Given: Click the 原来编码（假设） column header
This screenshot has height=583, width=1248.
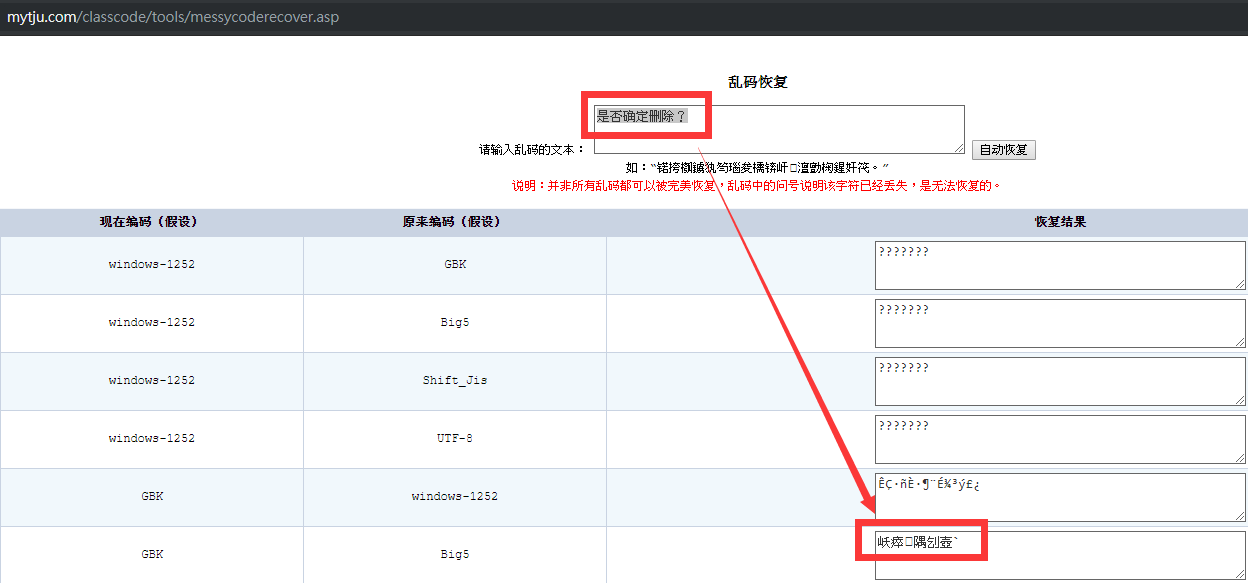Looking at the screenshot, I should (454, 222).
